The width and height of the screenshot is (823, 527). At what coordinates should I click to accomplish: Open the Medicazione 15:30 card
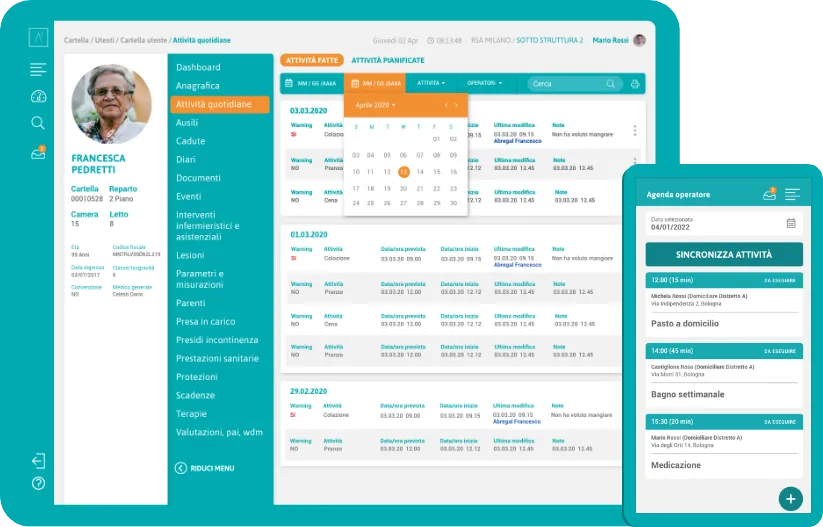724,446
